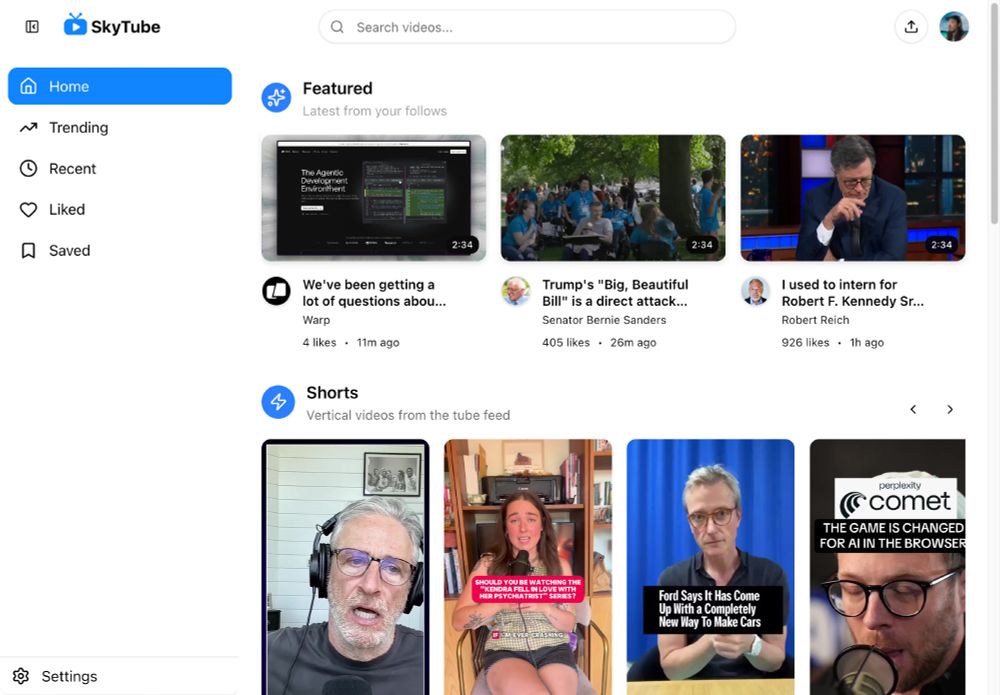The width and height of the screenshot is (1000, 695).
Task: Click the Shorts section heading
Action: (332, 393)
